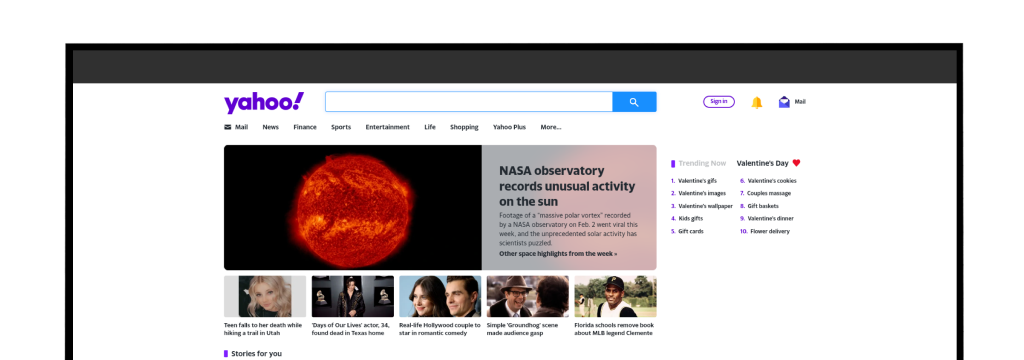Read 'Teen falls to her death' headline
Screen dimensions: 1024x360
[x=263, y=329]
